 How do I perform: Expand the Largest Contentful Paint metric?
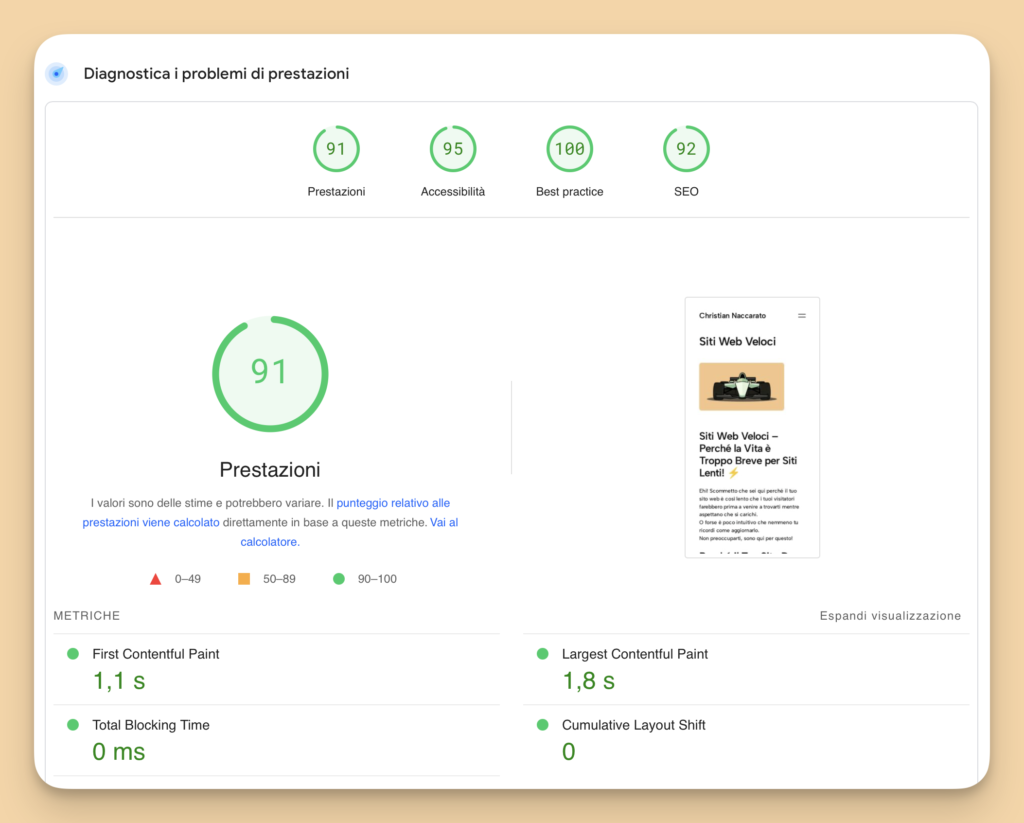click(634, 654)
